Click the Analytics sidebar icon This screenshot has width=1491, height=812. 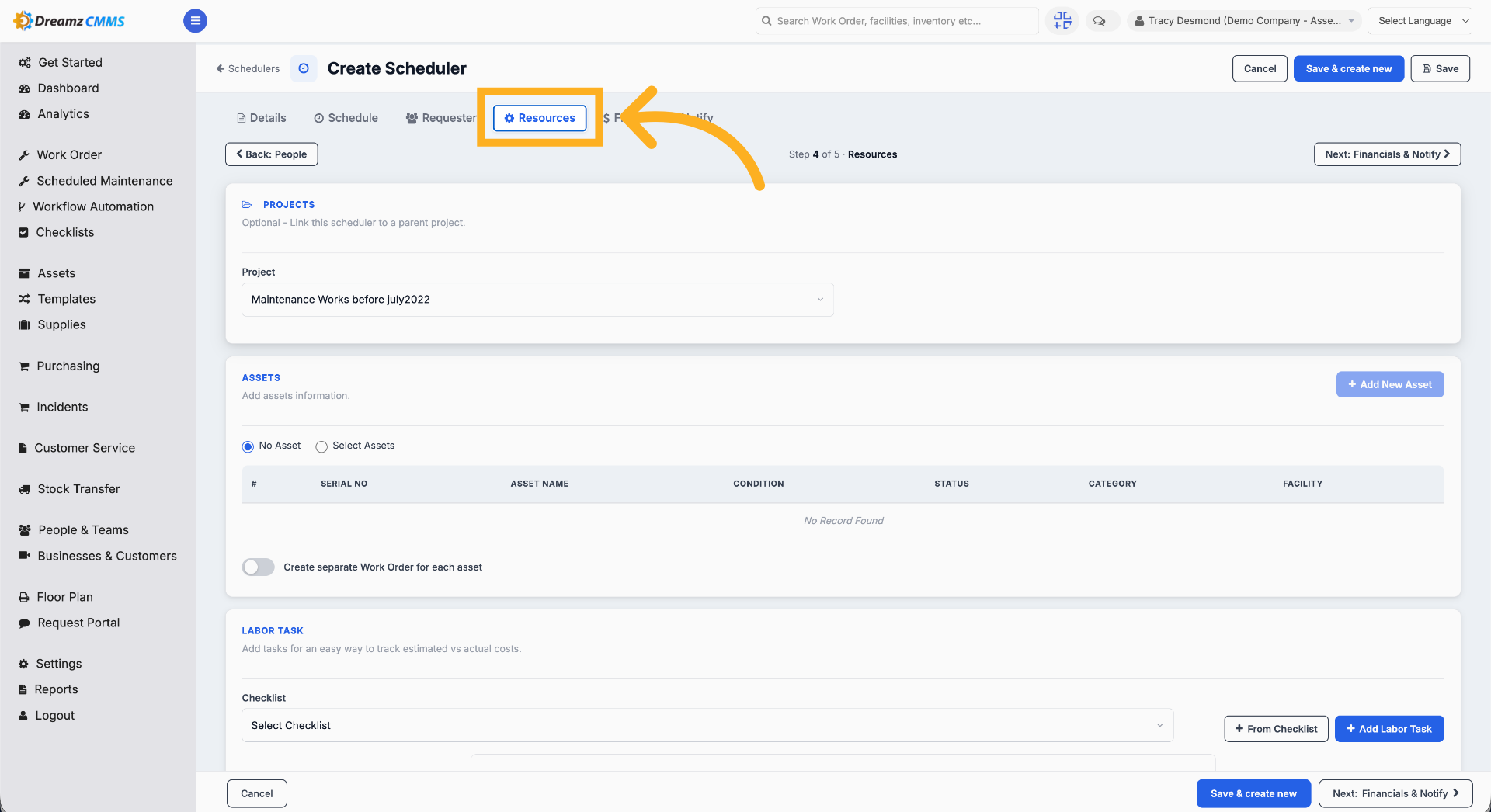[x=24, y=114]
